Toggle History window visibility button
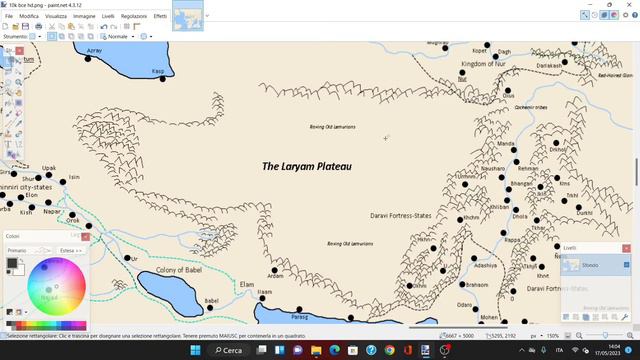Viewport: 640px width, 360px height. (595, 15)
